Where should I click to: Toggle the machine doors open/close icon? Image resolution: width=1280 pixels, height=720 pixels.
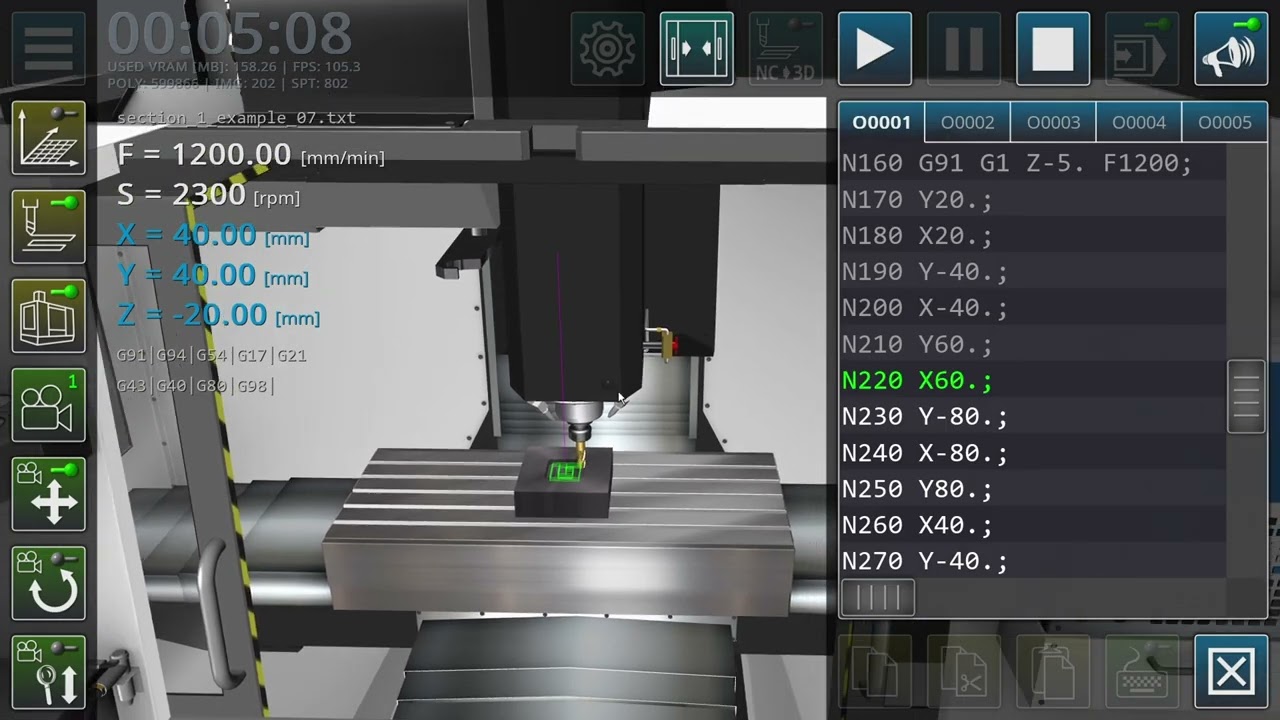tap(697, 48)
